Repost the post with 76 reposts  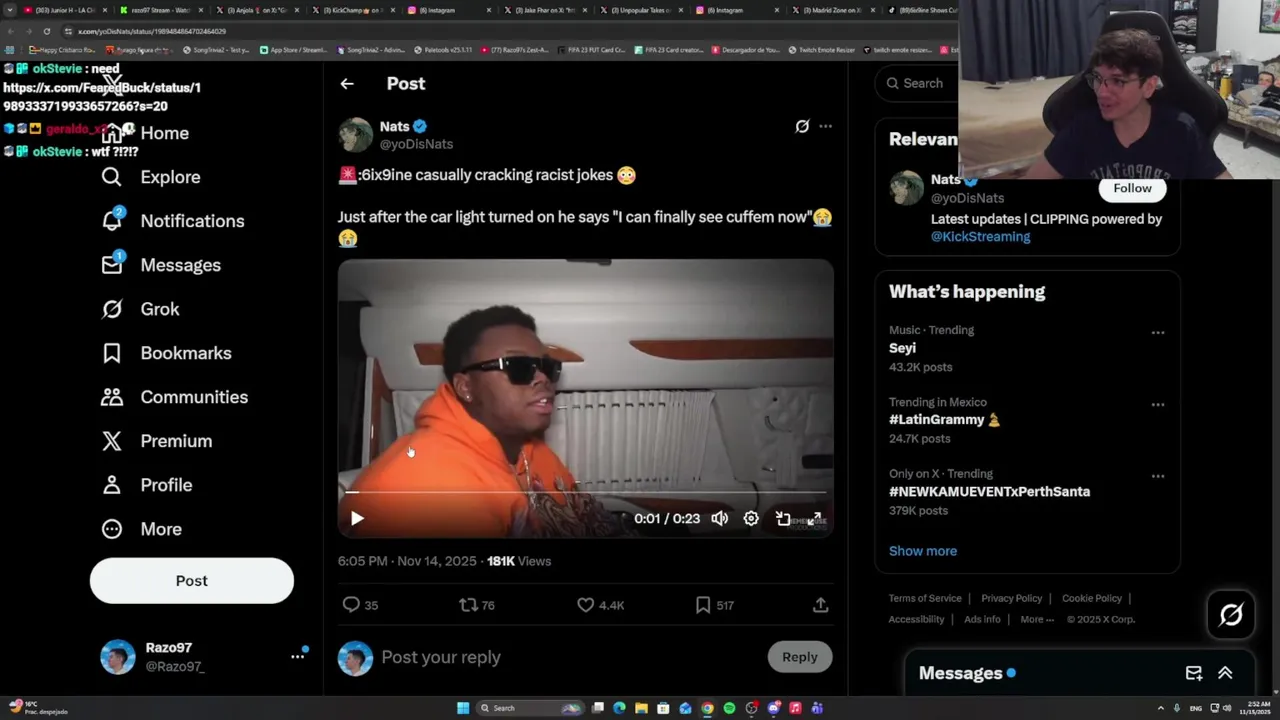(x=468, y=605)
